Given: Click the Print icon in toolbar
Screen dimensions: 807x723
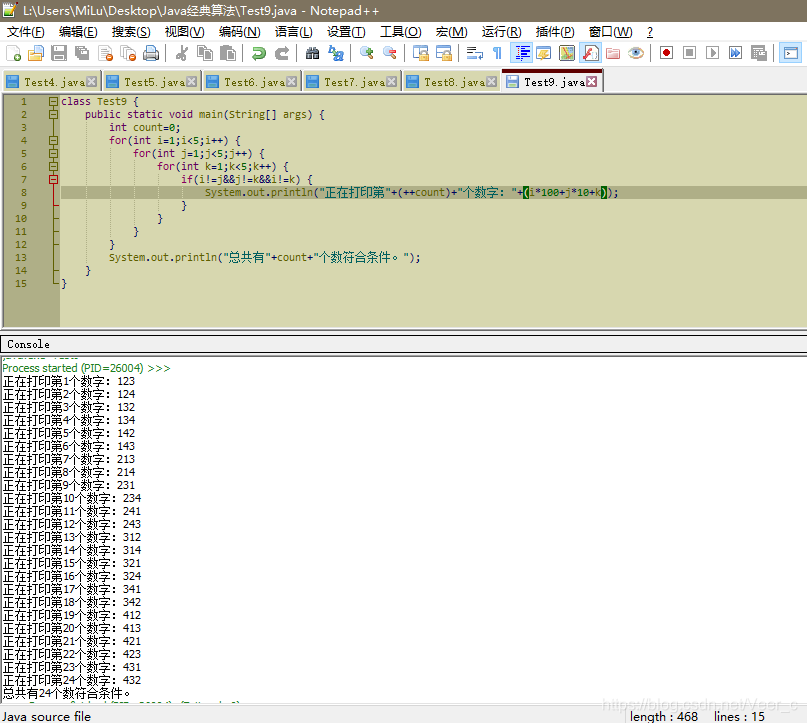Looking at the screenshot, I should 151,53.
